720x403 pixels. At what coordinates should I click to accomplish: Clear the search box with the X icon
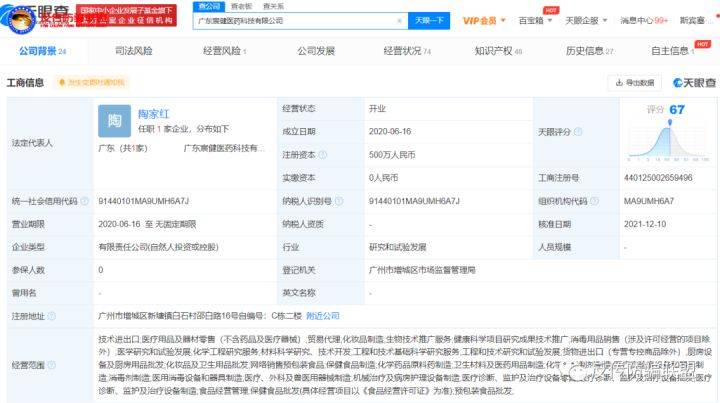click(399, 21)
